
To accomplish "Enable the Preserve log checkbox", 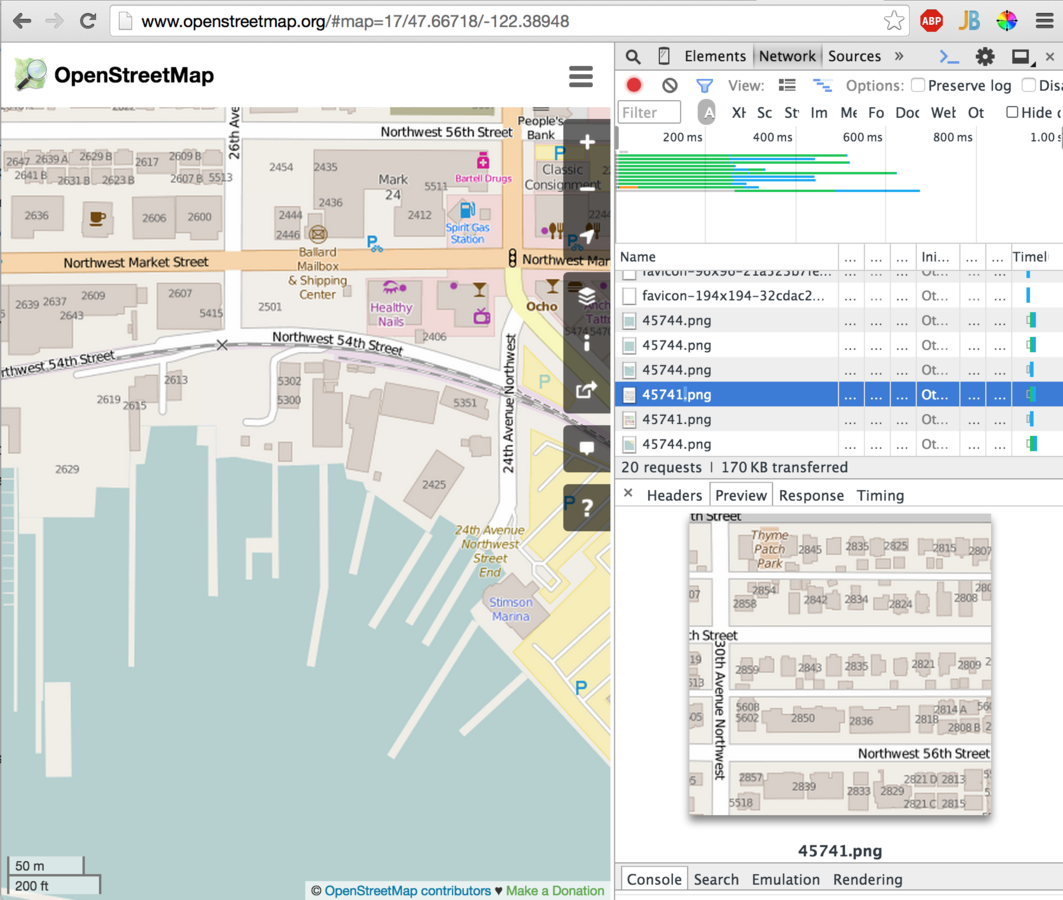I will pyautogui.click(x=918, y=85).
